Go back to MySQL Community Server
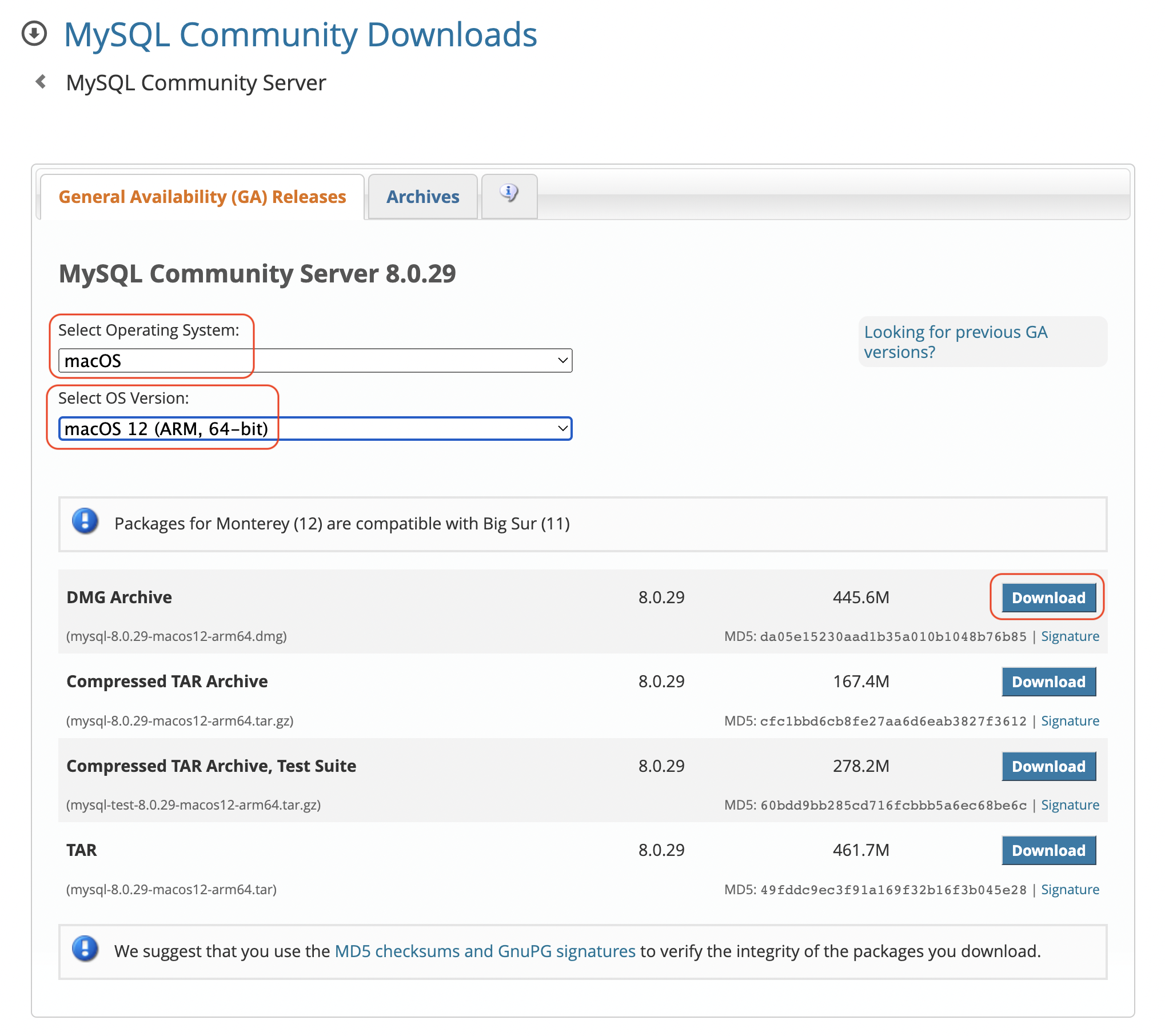1165x1036 pixels. [196, 83]
